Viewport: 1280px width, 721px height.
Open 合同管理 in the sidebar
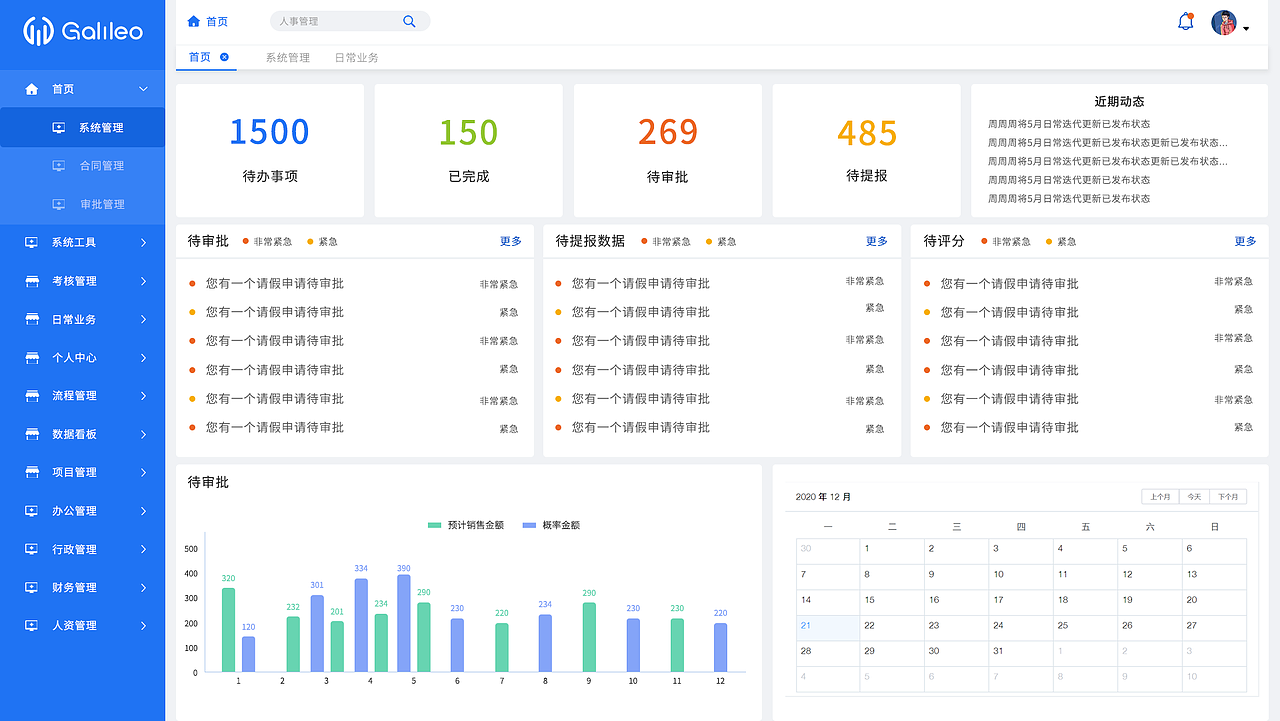tap(102, 166)
